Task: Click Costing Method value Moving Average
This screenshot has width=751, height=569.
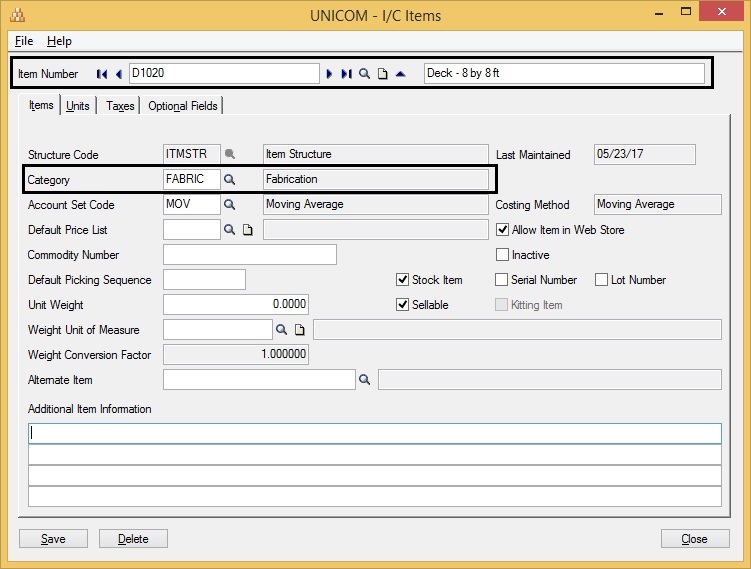Action: 658,205
